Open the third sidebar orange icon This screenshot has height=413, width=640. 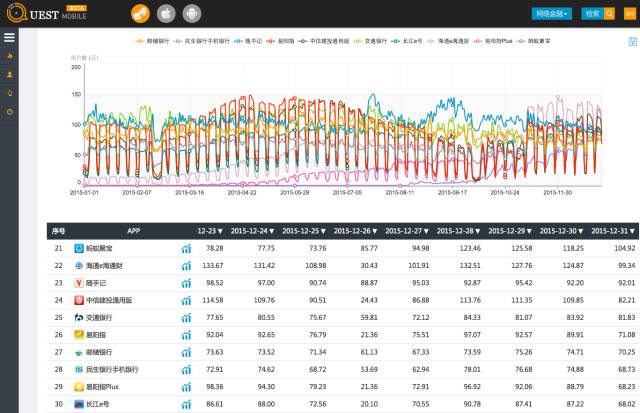[x=10, y=93]
